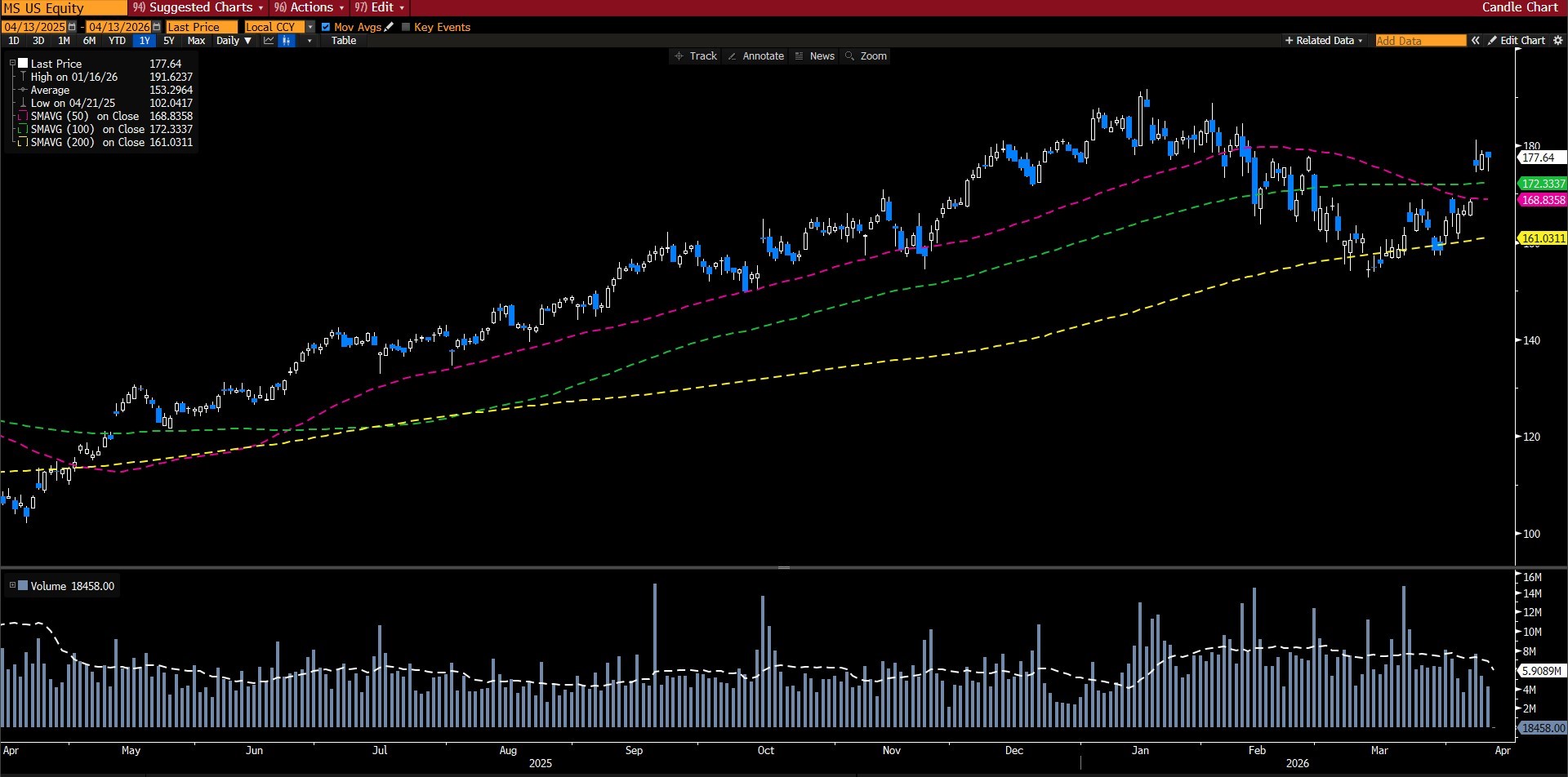
Task: Click the Add Data input field
Action: click(1419, 41)
